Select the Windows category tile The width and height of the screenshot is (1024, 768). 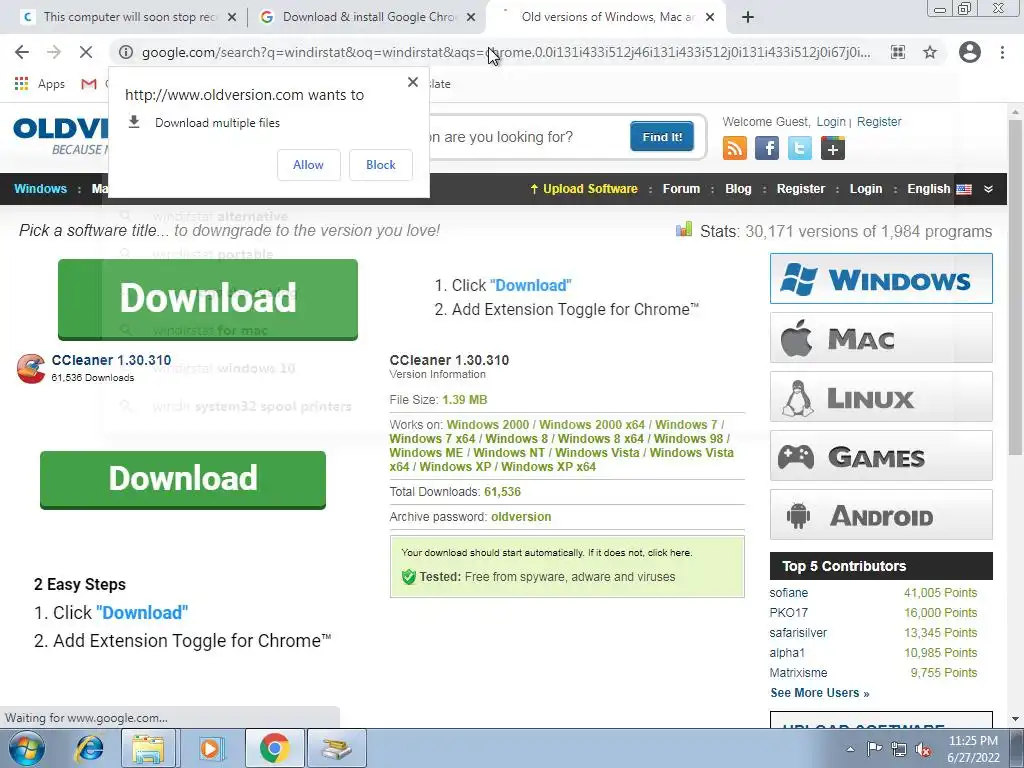pyautogui.click(x=881, y=279)
